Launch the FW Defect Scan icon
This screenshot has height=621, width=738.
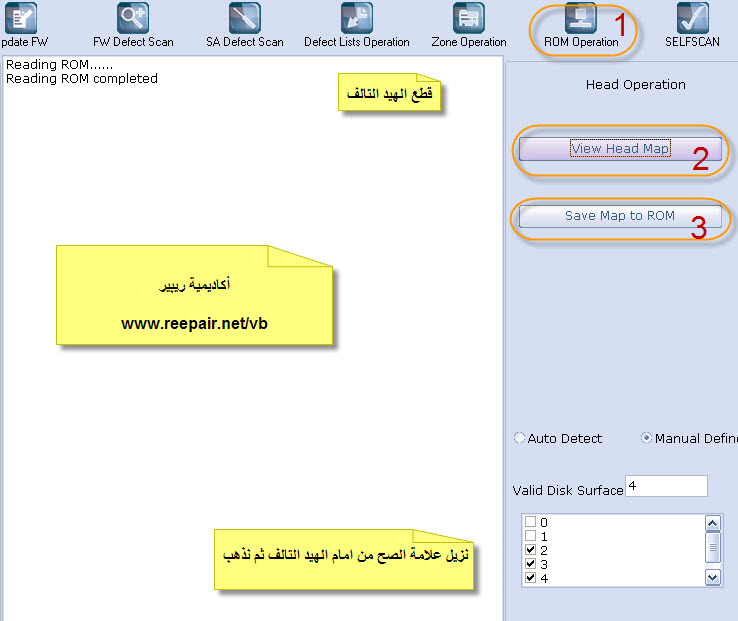pos(133,18)
